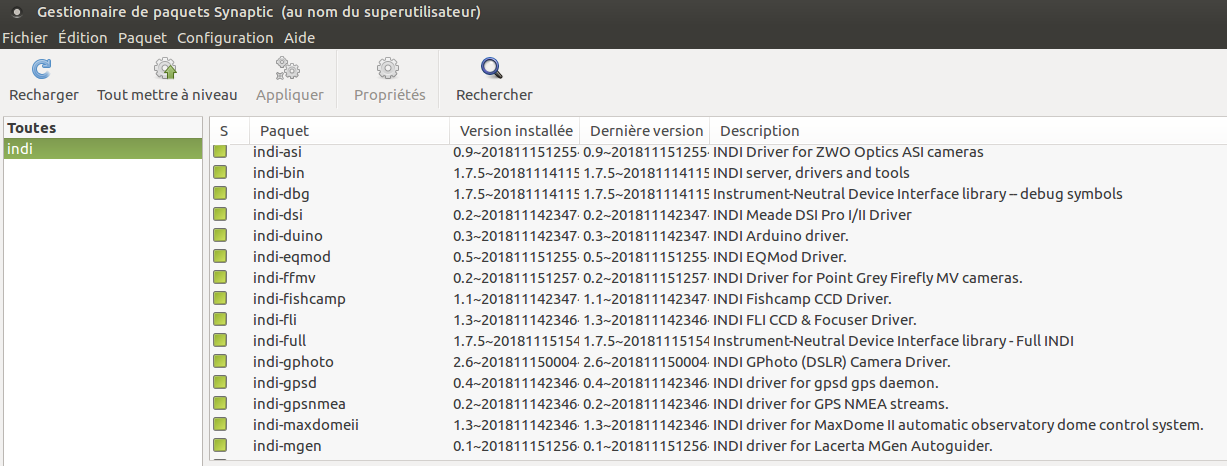Click the Recharger reload icon
1227x466 pixels.
[43, 69]
